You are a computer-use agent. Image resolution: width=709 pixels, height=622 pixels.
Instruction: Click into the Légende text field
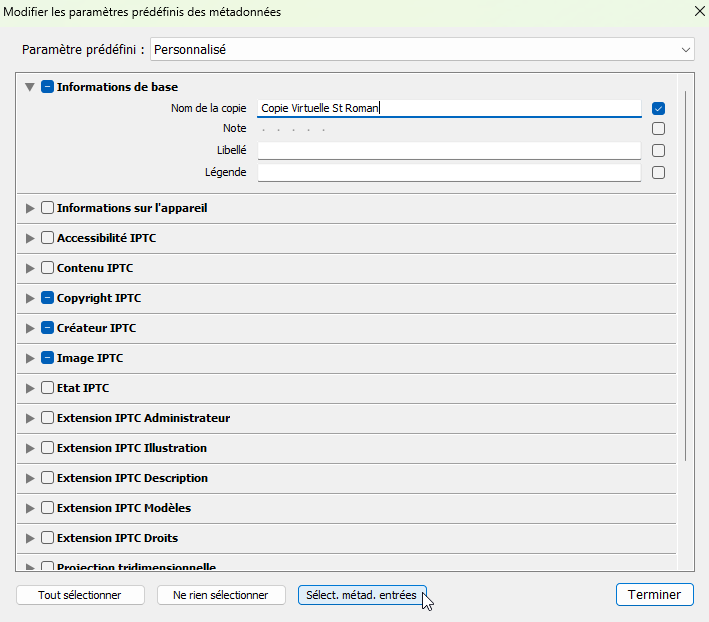pos(448,172)
